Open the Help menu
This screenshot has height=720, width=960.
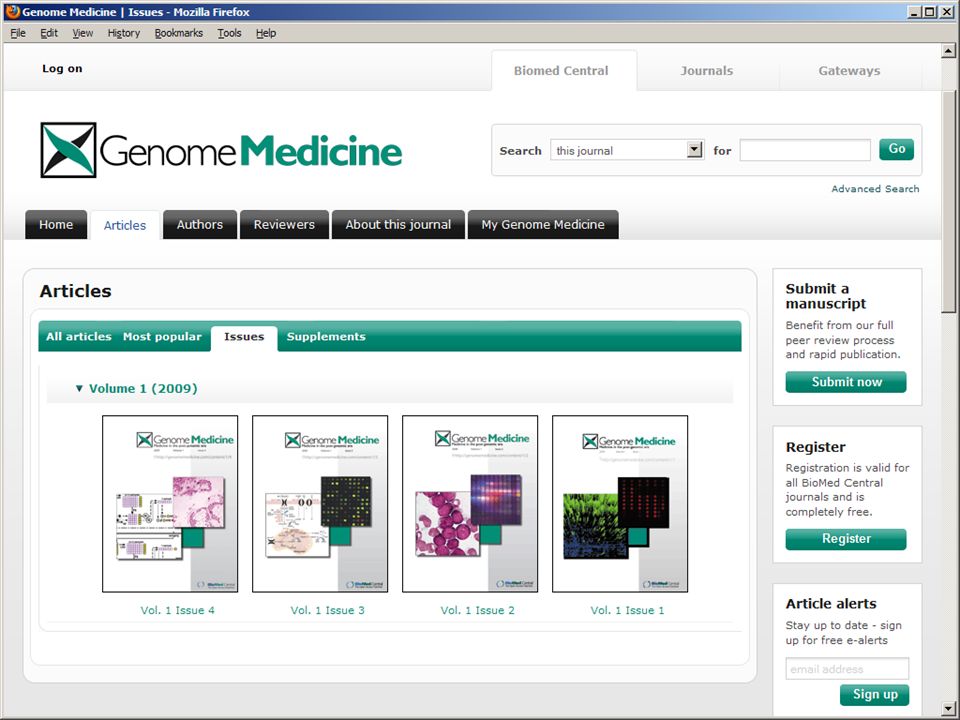[x=266, y=33]
